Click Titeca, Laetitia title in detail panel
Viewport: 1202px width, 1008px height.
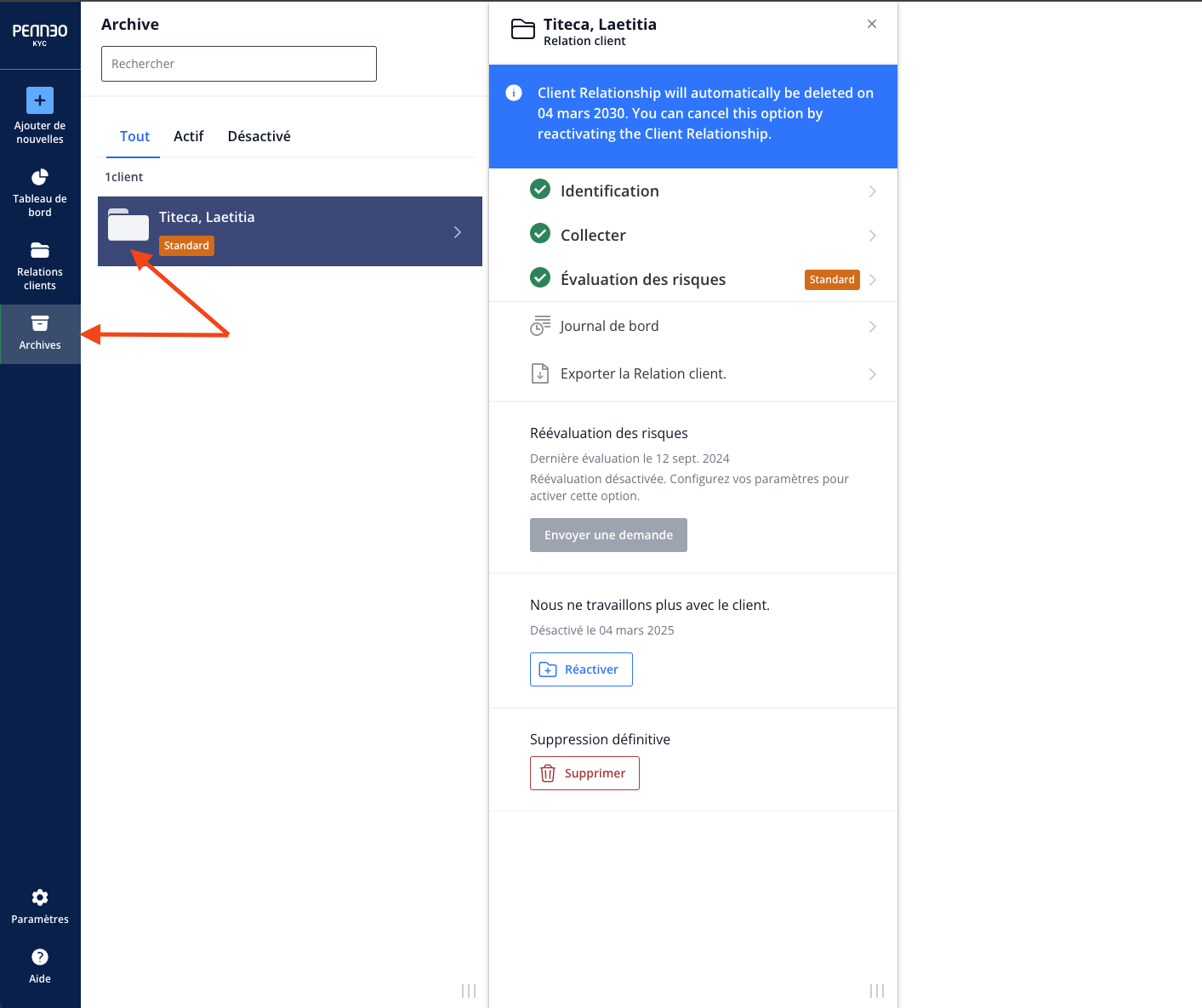pos(600,24)
